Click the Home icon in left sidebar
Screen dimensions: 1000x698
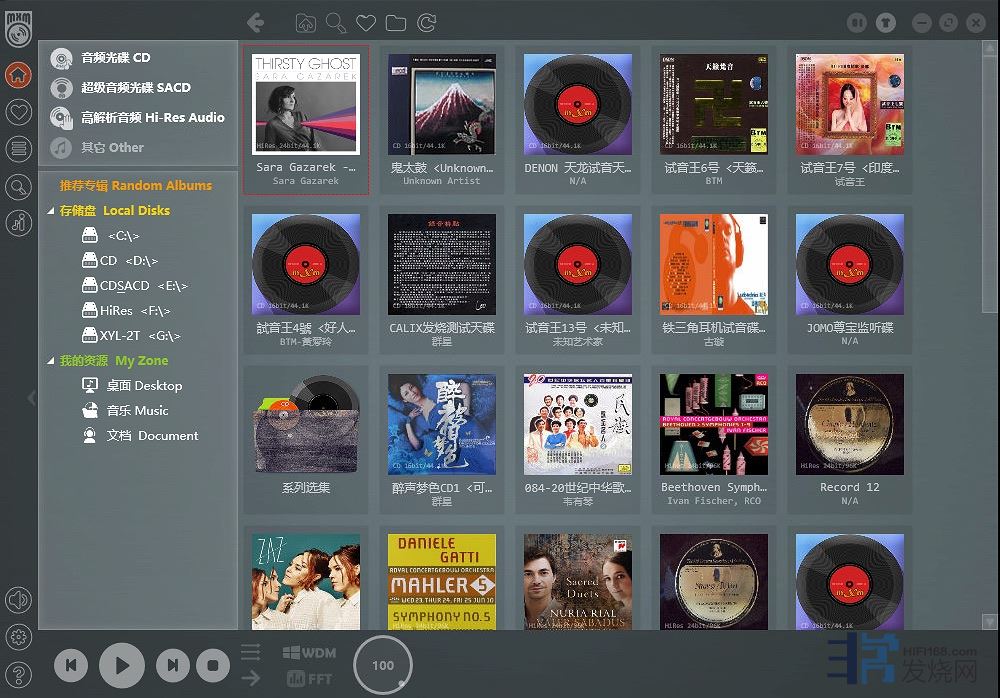click(x=18, y=75)
